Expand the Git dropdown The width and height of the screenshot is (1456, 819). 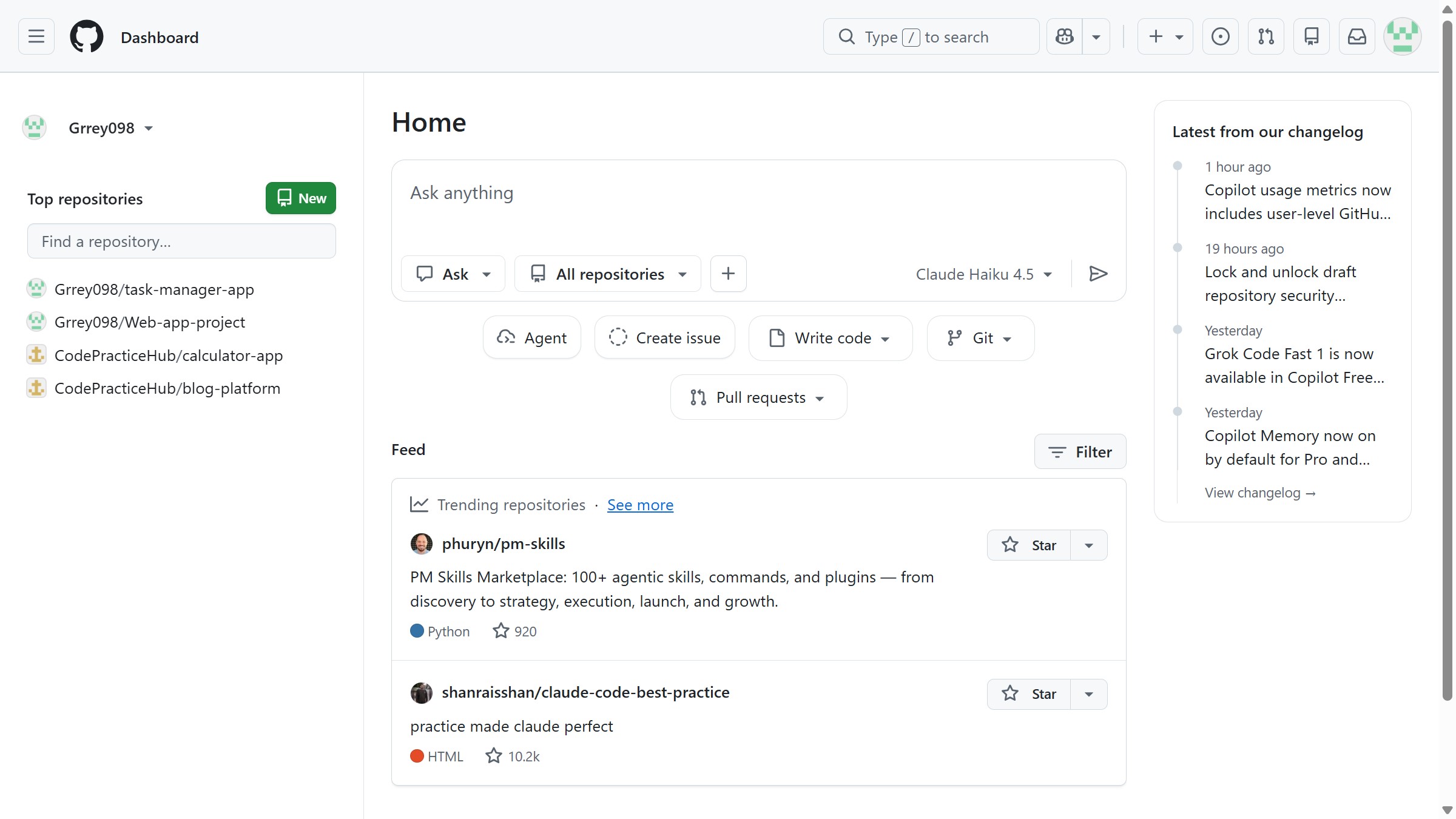click(x=981, y=337)
